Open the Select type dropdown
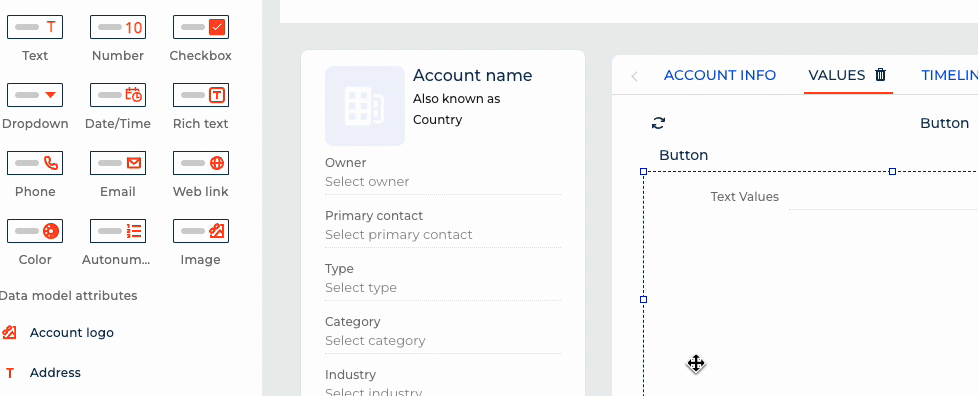The image size is (978, 396). (443, 288)
